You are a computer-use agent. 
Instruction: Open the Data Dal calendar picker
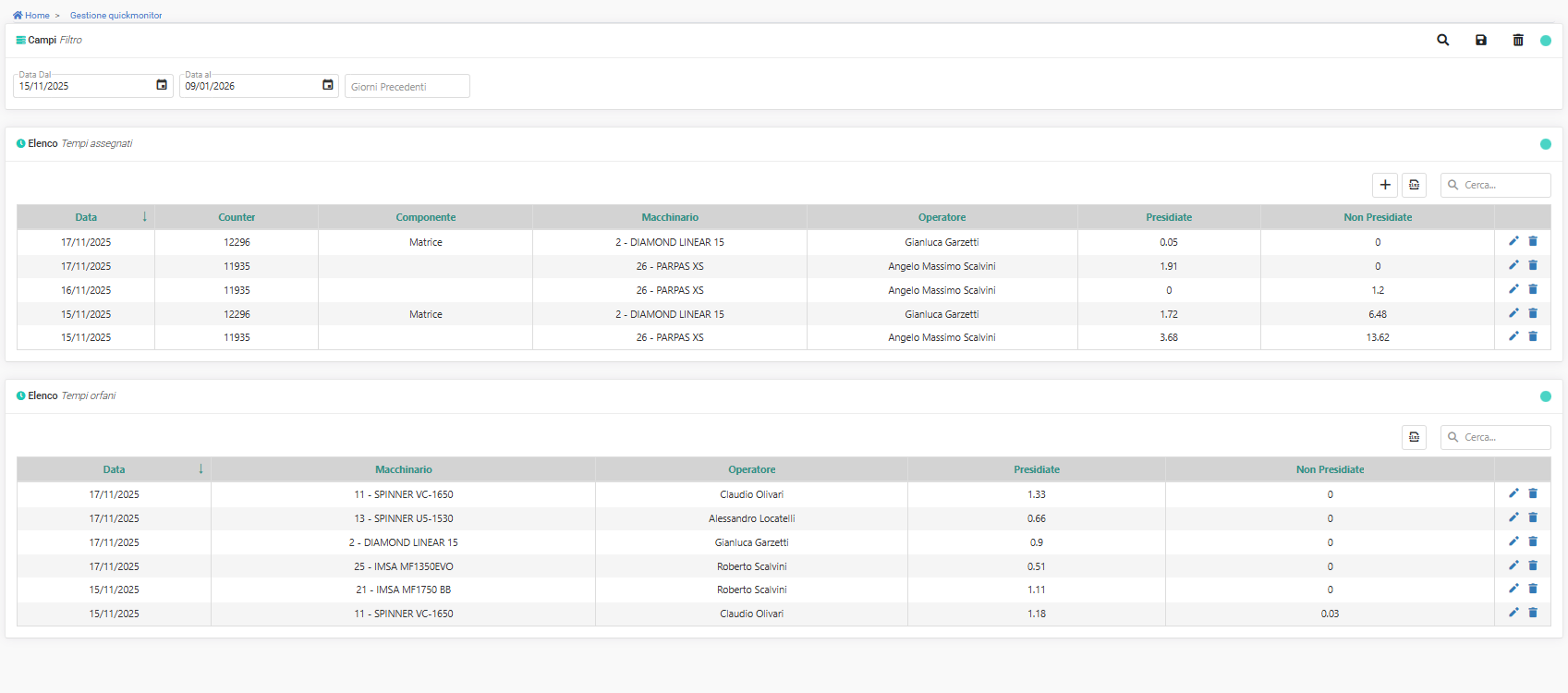(x=162, y=85)
